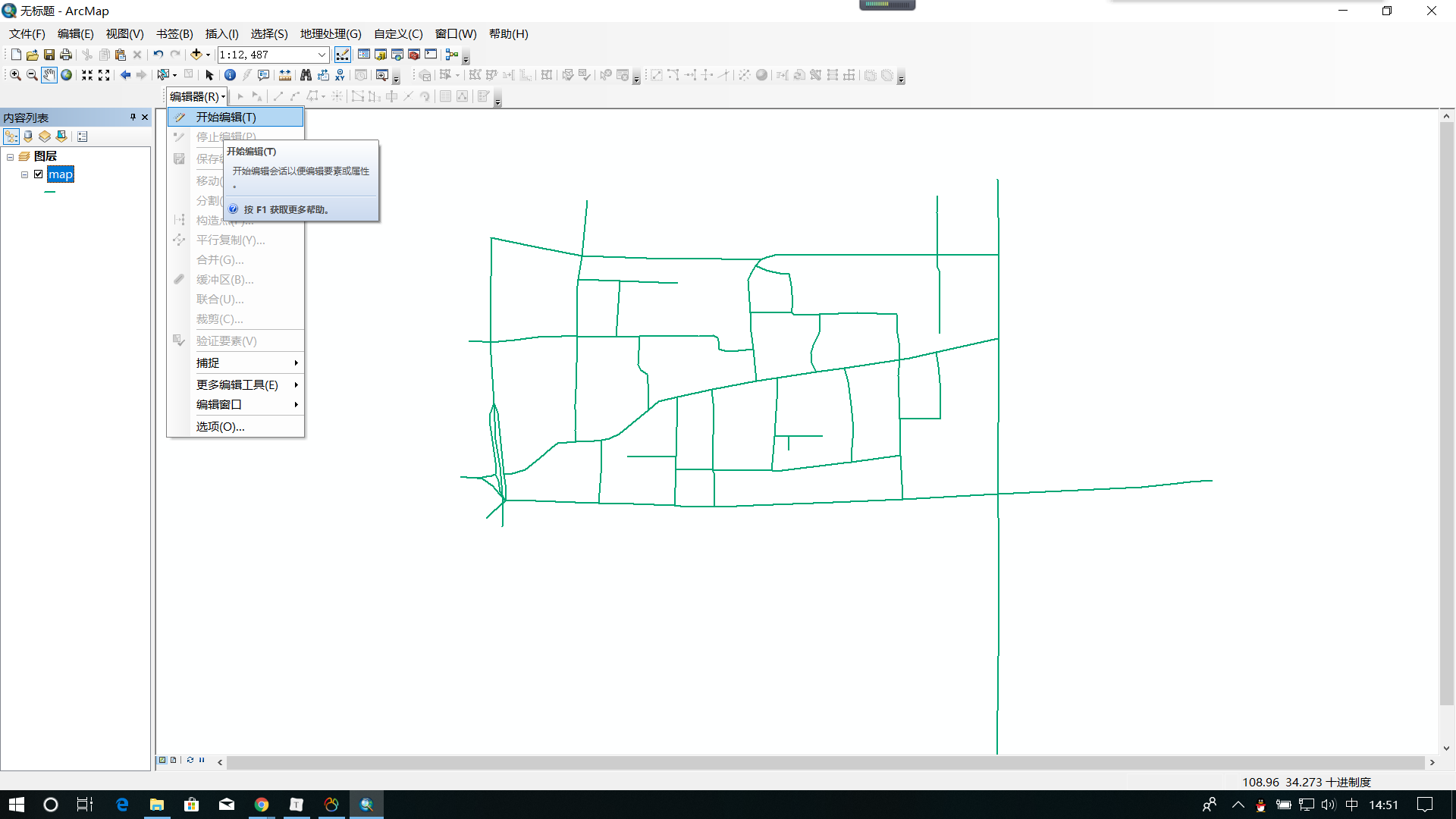
Task: Click the map layer green line symbol
Action: 50,193
